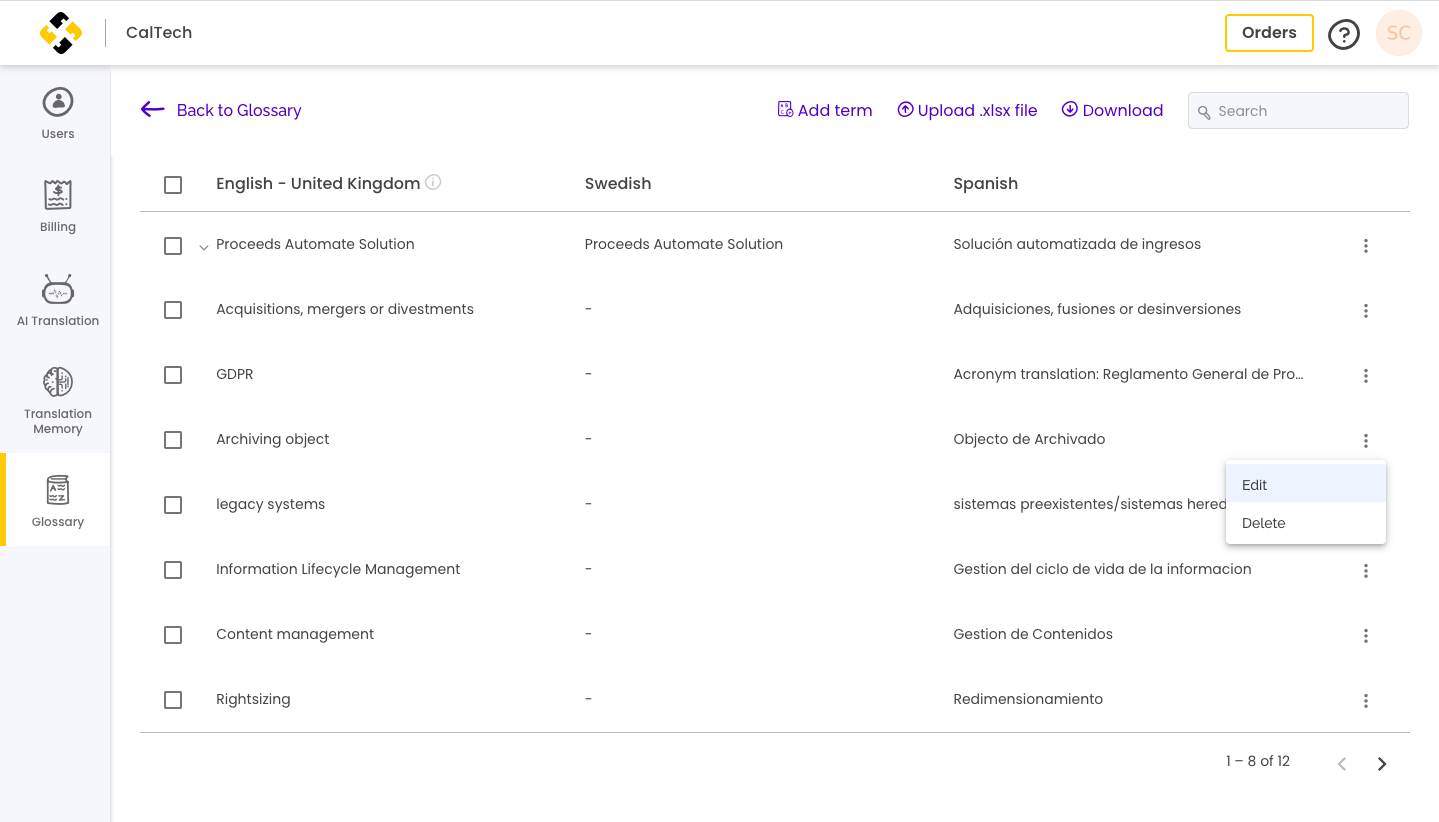Click the company logo icon

pyautogui.click(x=60, y=33)
